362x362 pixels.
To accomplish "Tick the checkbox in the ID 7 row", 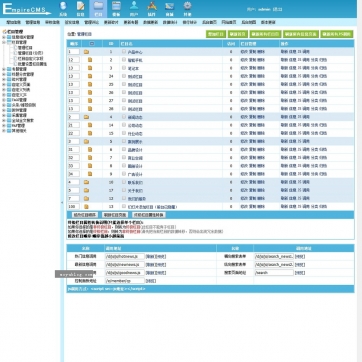I will [124, 157].
